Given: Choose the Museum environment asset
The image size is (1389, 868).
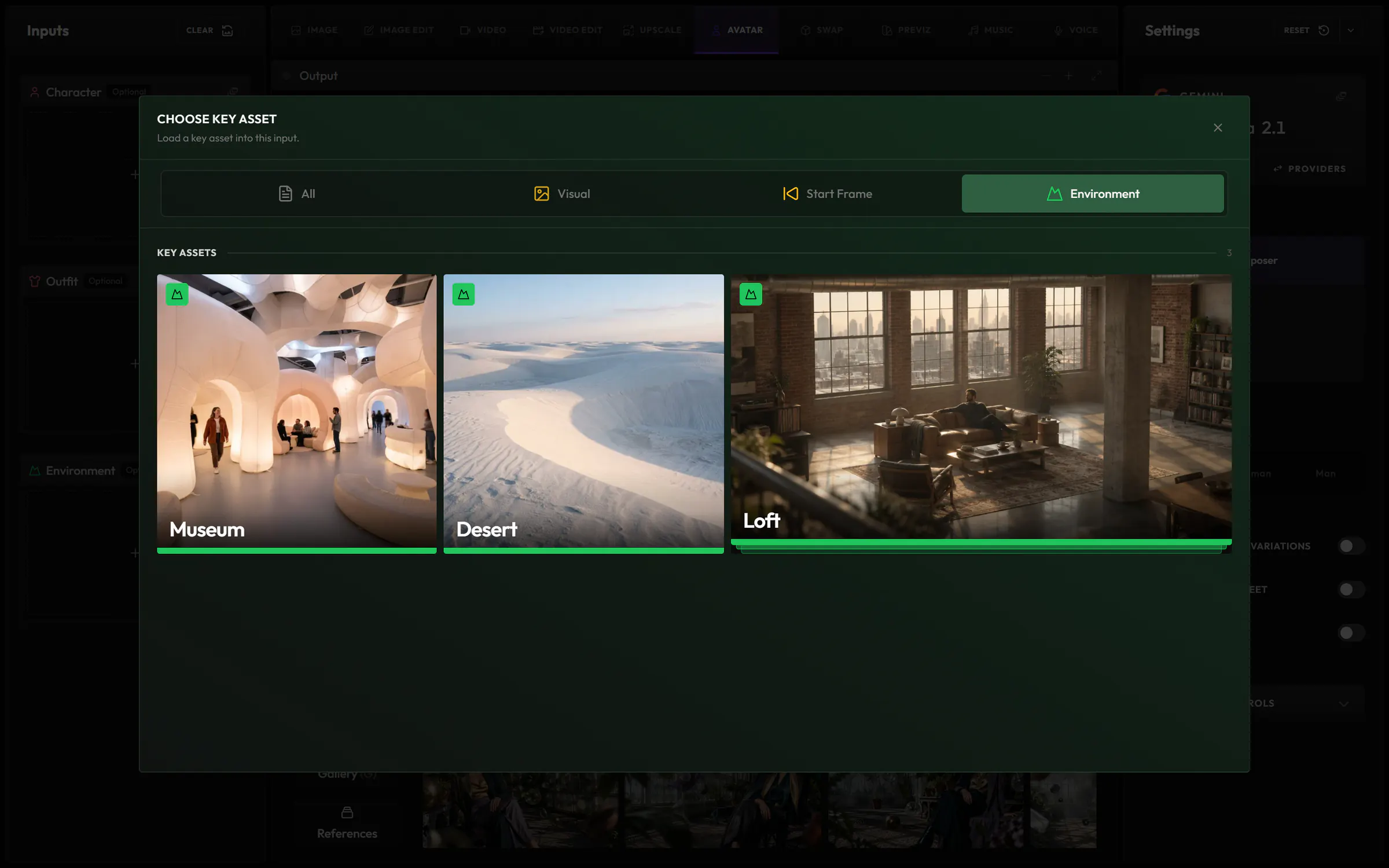Looking at the screenshot, I should click(296, 414).
